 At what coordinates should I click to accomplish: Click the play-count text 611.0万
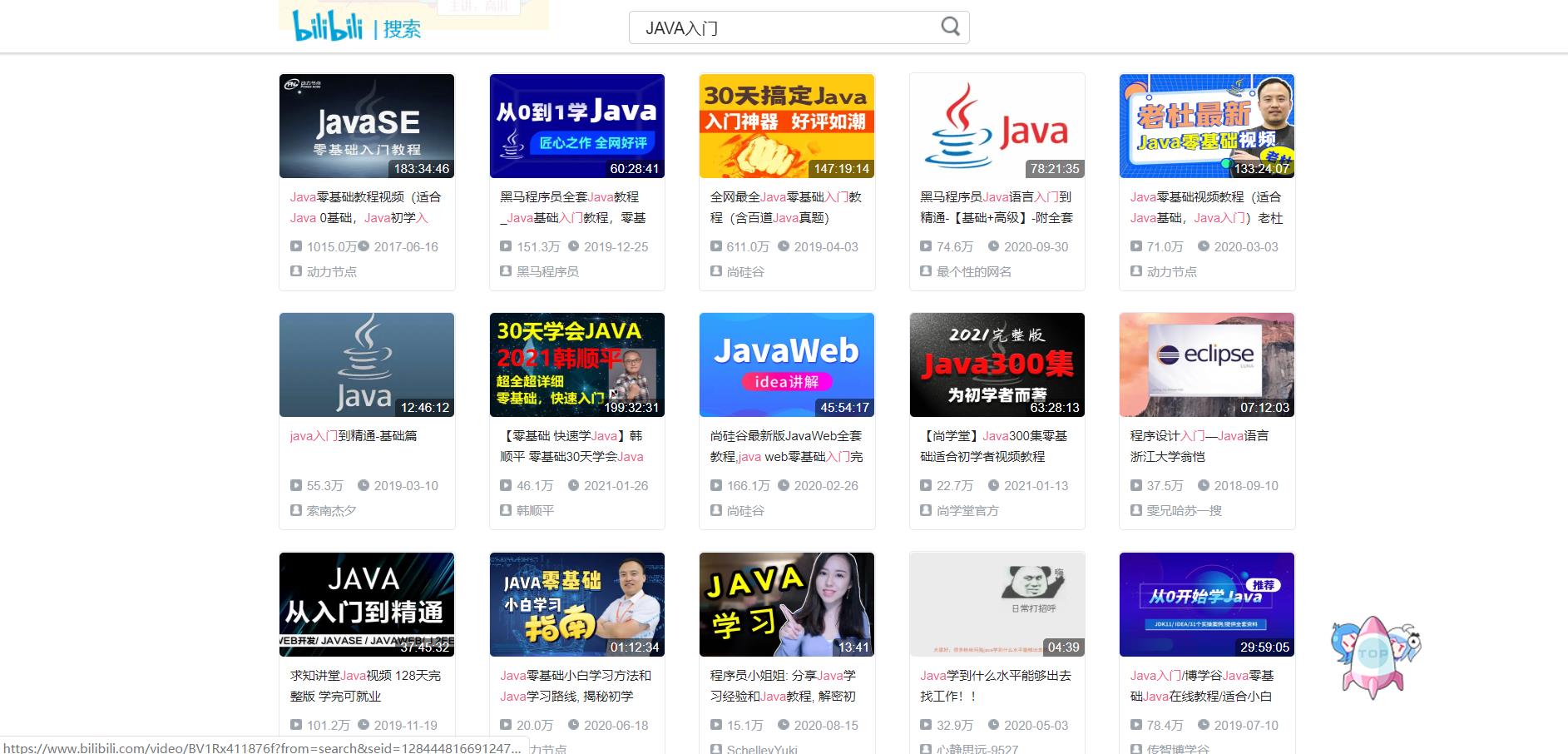(748, 247)
